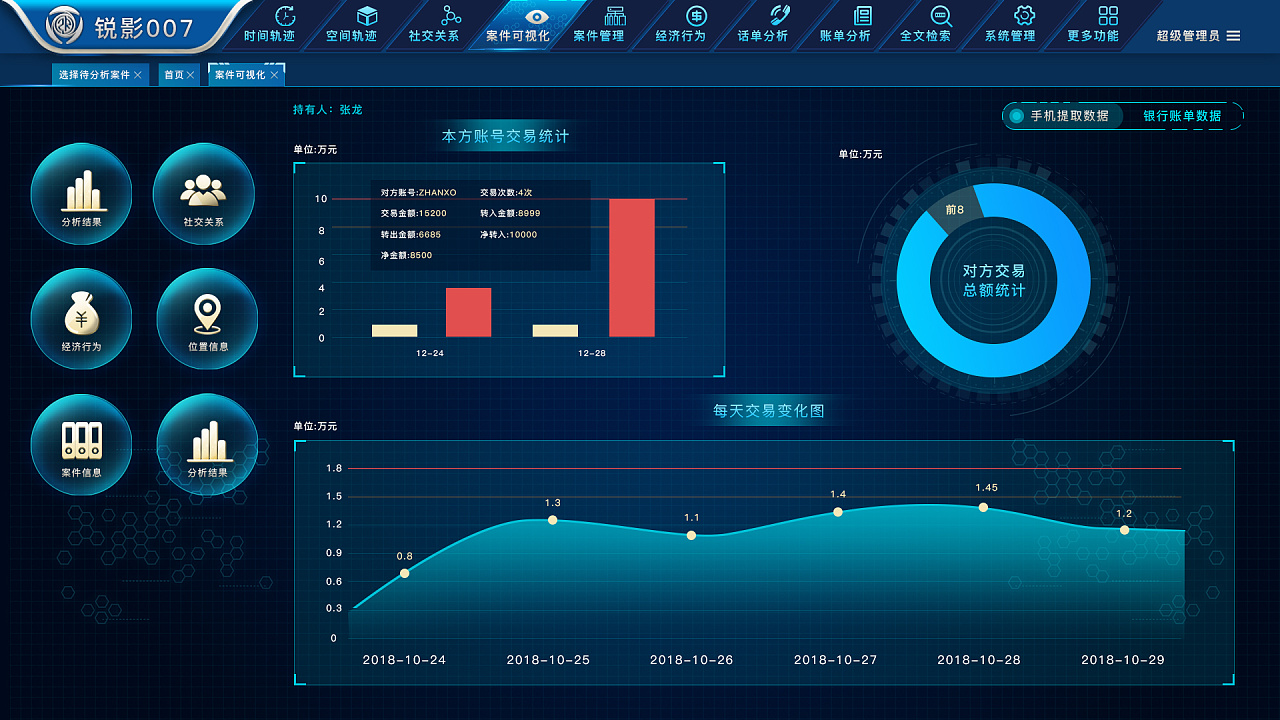Screen dimensions: 1280x720
Task: Click the 对方交易总额统计 donut center
Action: 994,281
